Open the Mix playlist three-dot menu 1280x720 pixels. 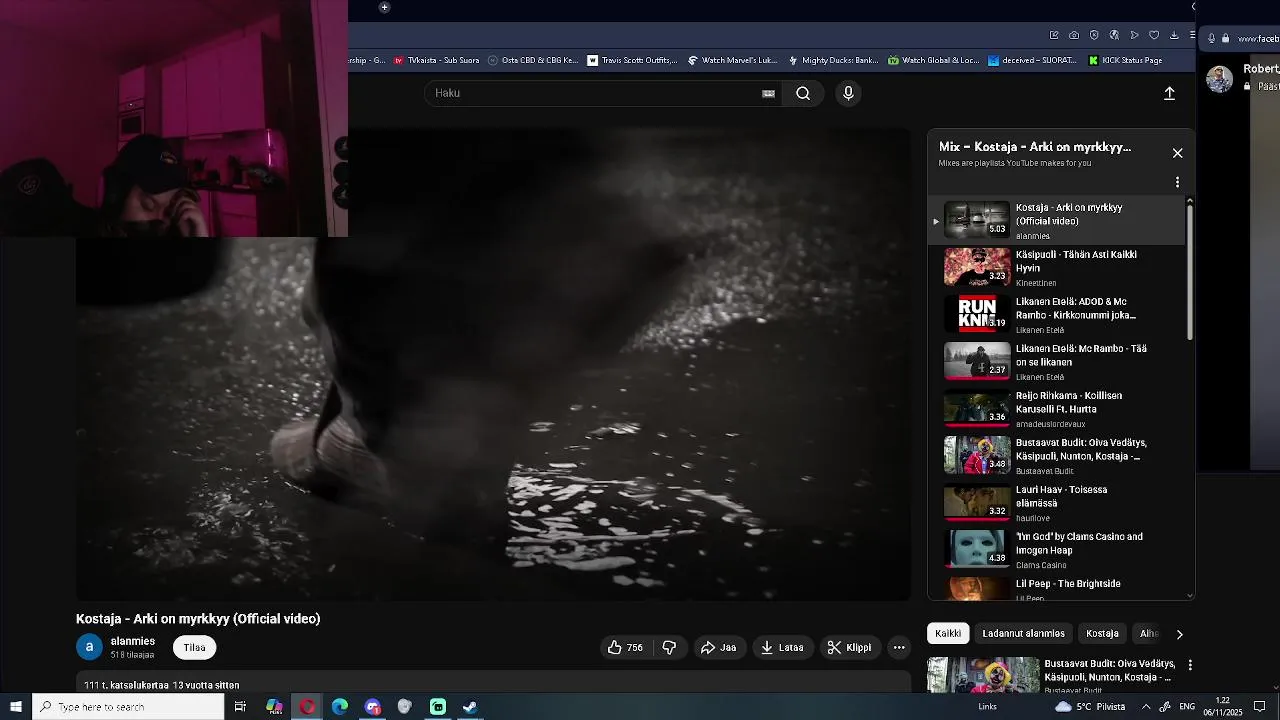[x=1177, y=182]
